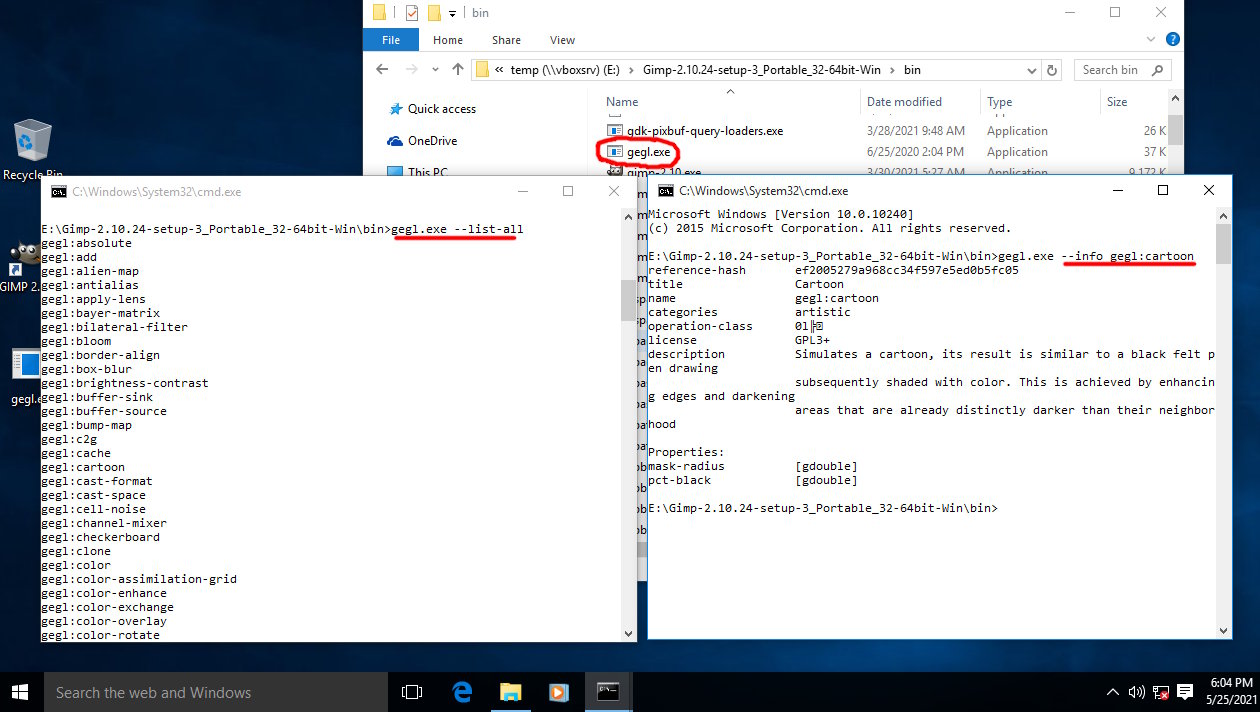Switch to the View ribbon tab
The width and height of the screenshot is (1260, 712).
tap(562, 40)
